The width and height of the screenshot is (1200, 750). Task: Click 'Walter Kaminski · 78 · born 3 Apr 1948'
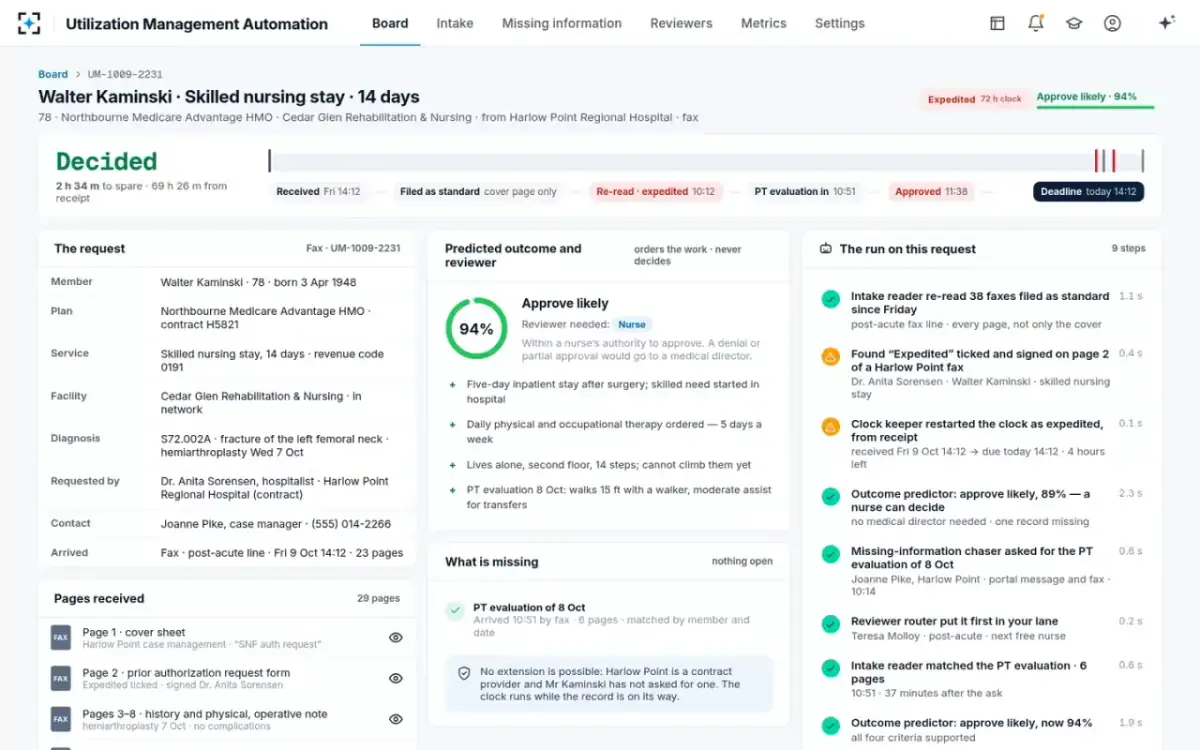[259, 283]
